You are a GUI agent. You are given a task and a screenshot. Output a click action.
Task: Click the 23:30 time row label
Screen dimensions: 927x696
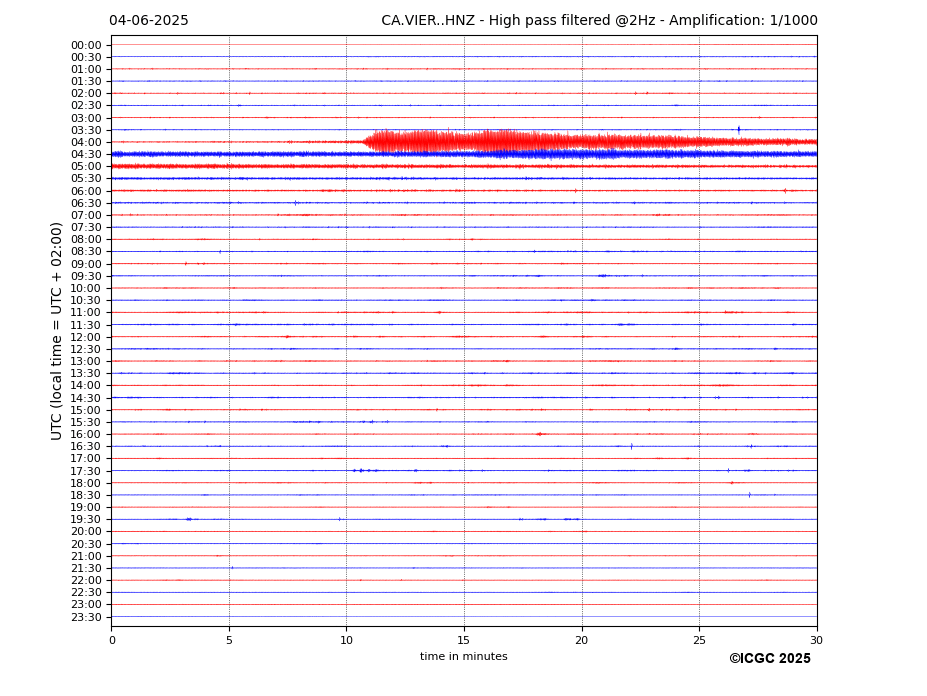[86, 617]
